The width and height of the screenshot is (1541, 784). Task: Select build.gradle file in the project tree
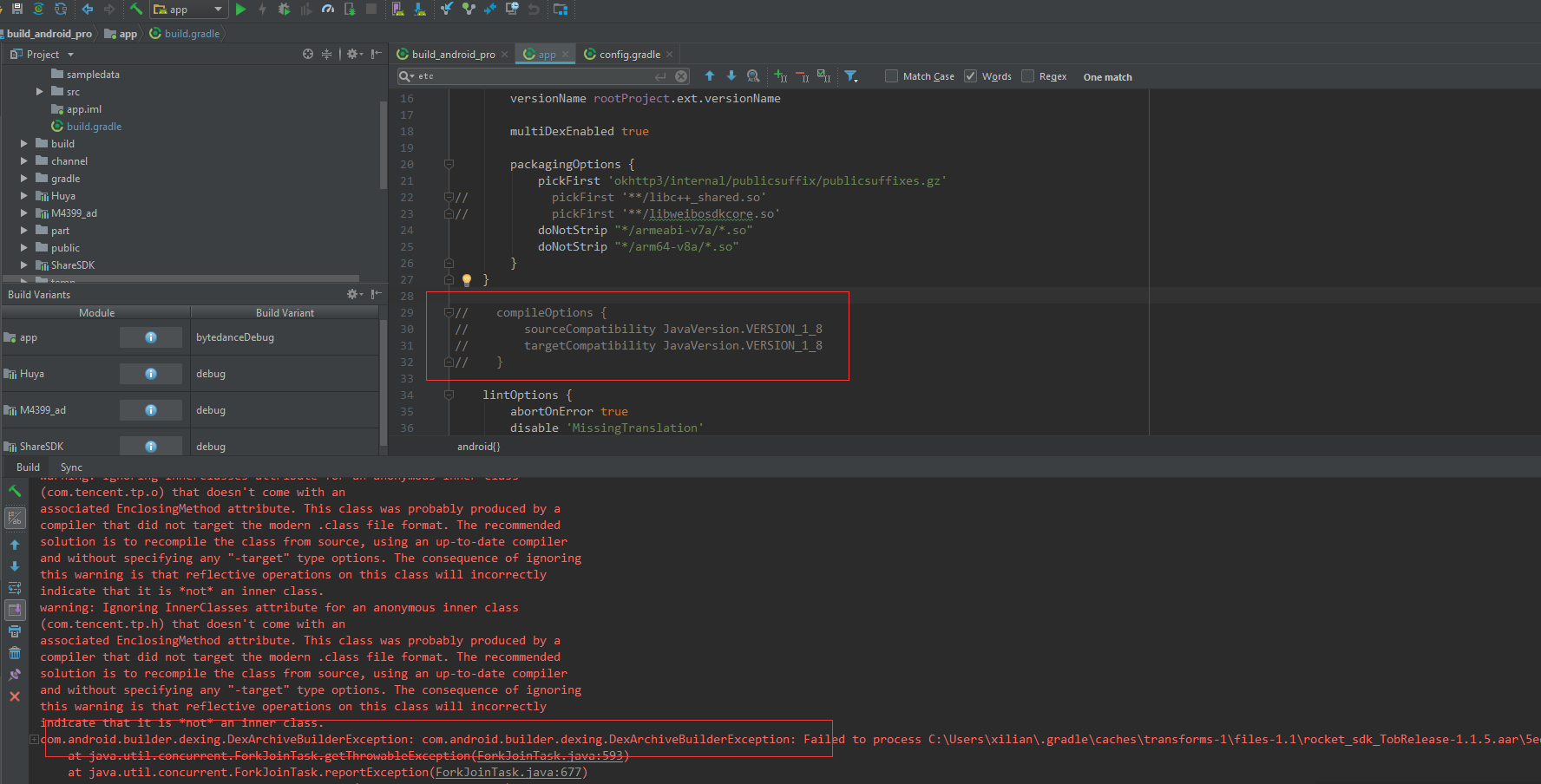tap(86, 126)
